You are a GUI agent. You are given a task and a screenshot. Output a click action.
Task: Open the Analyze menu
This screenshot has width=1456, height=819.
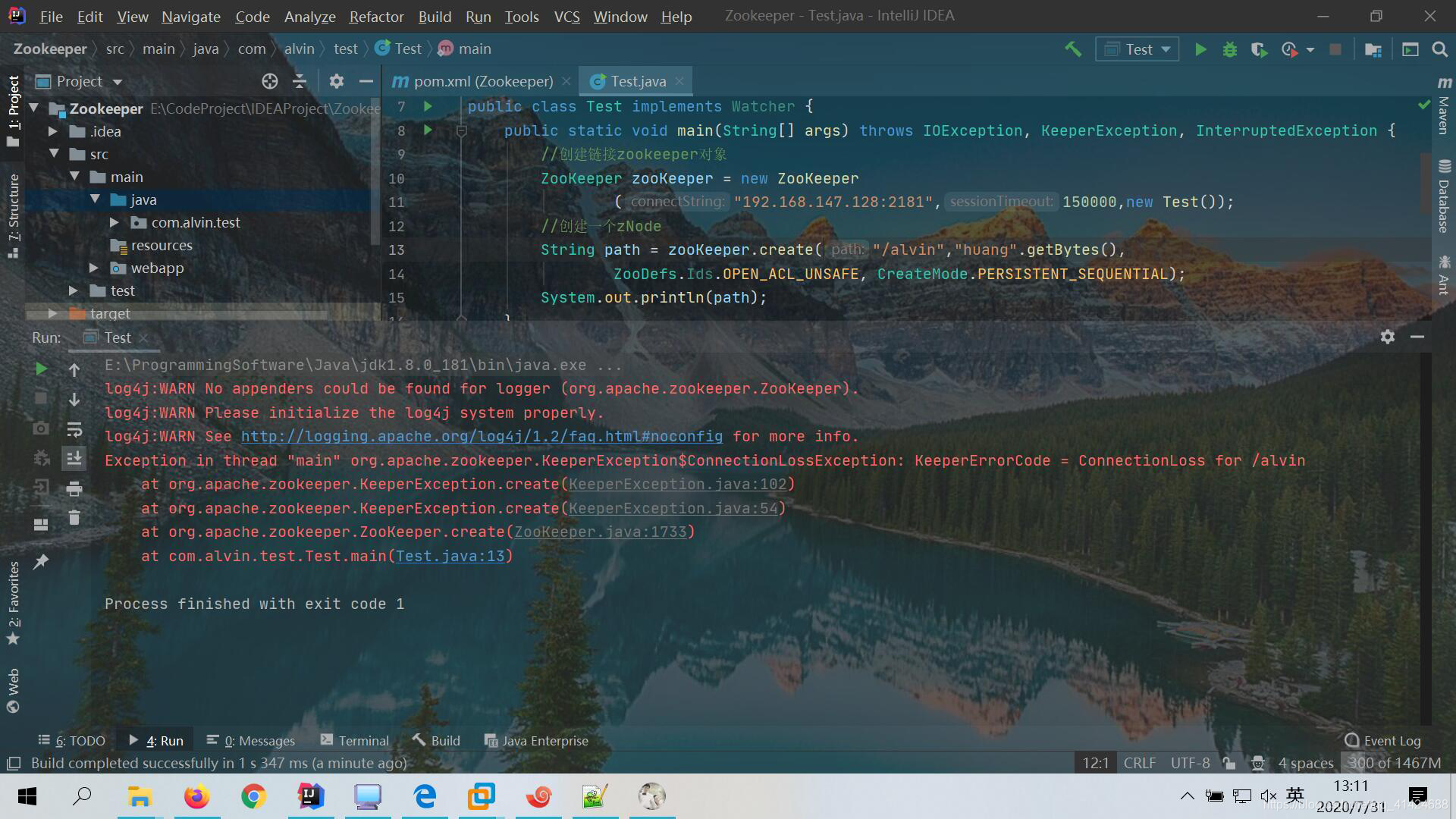pyautogui.click(x=309, y=17)
